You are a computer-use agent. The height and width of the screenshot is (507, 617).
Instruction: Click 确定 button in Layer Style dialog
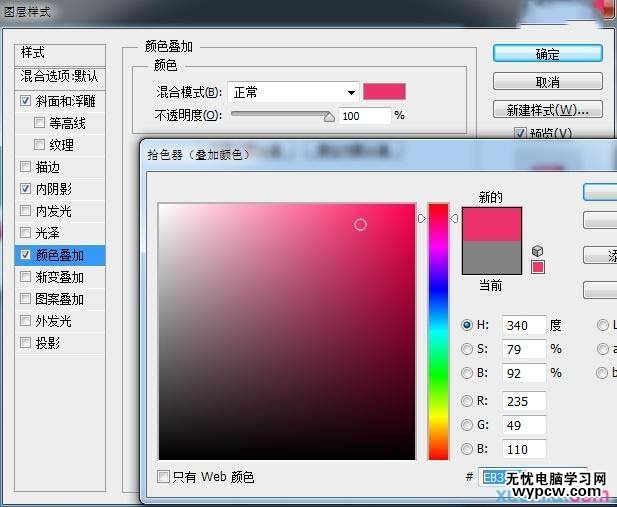(x=548, y=54)
